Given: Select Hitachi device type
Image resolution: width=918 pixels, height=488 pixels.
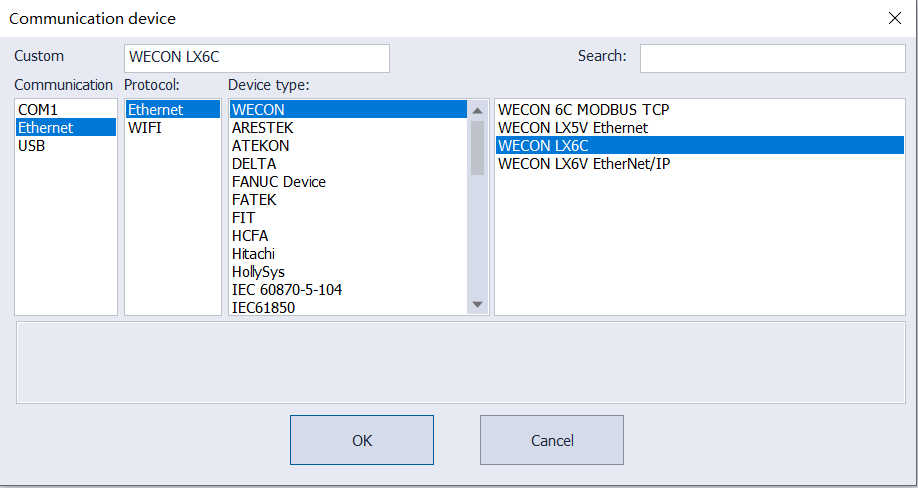Looking at the screenshot, I should coord(348,254).
